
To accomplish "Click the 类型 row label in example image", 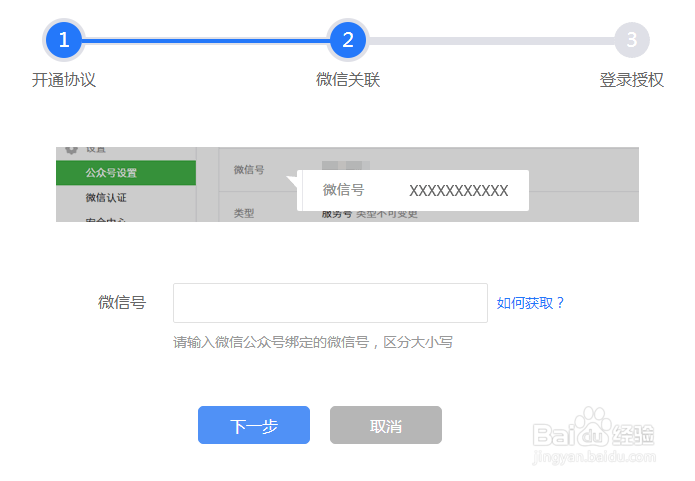I will tap(244, 213).
